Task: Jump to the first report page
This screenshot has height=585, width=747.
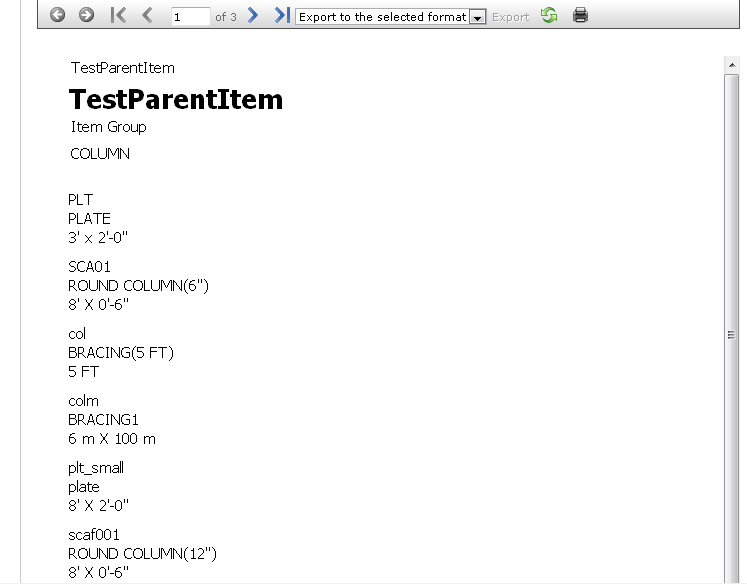Action: click(x=118, y=16)
